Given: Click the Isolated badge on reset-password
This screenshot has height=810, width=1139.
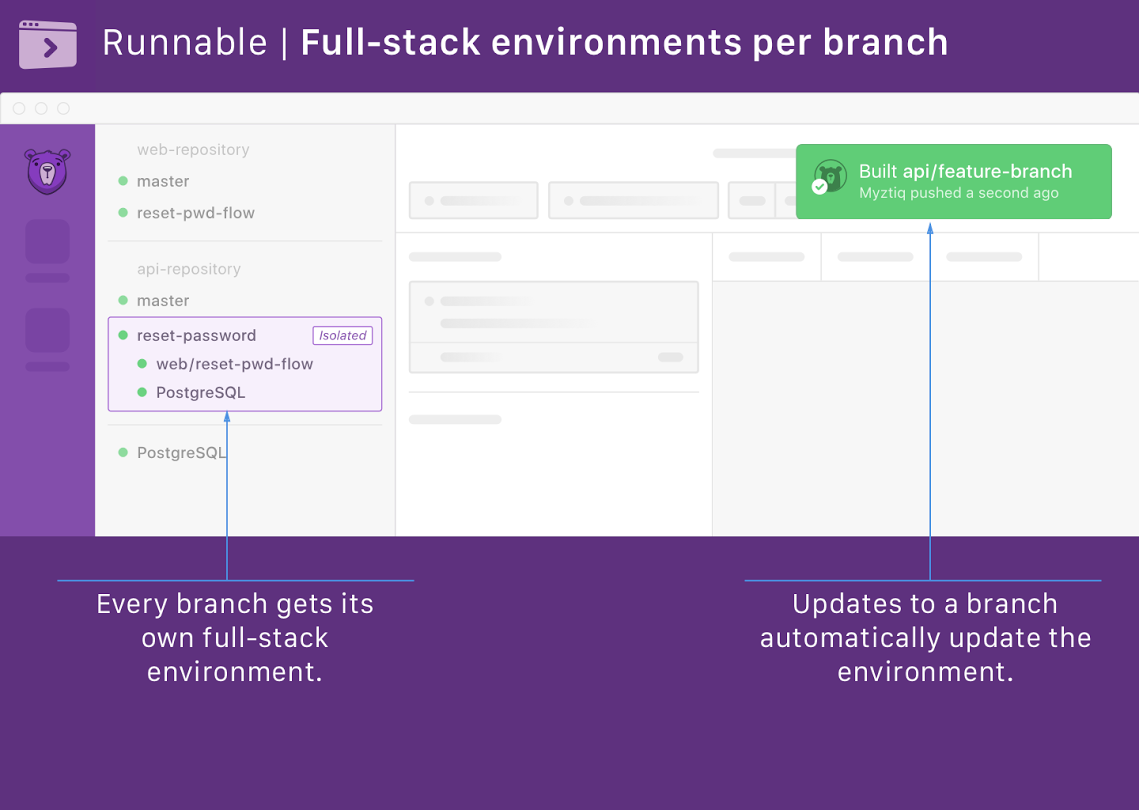Looking at the screenshot, I should [343, 336].
